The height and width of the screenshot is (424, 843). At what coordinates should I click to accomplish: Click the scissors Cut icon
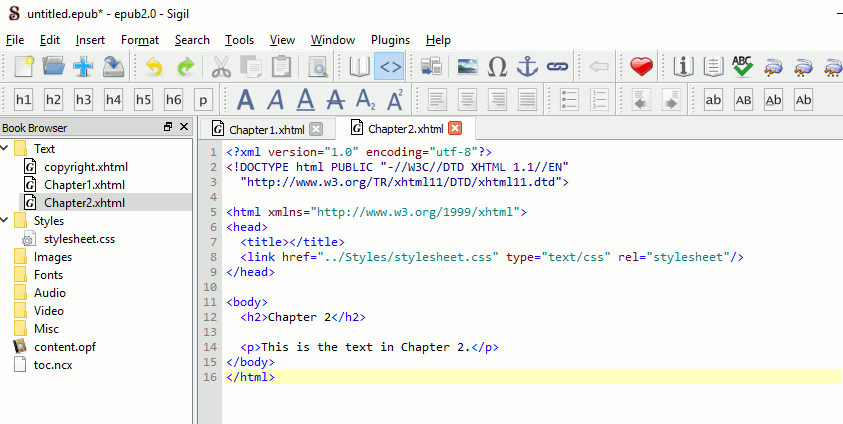[x=221, y=67]
